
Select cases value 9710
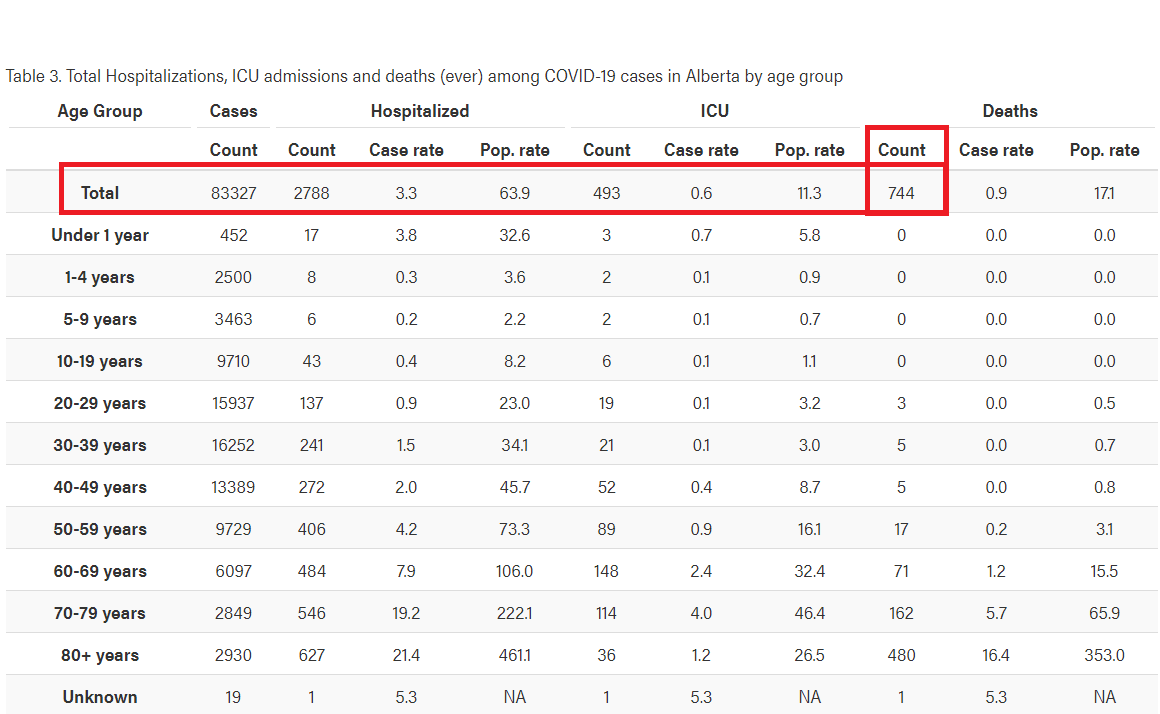pyautogui.click(x=234, y=362)
